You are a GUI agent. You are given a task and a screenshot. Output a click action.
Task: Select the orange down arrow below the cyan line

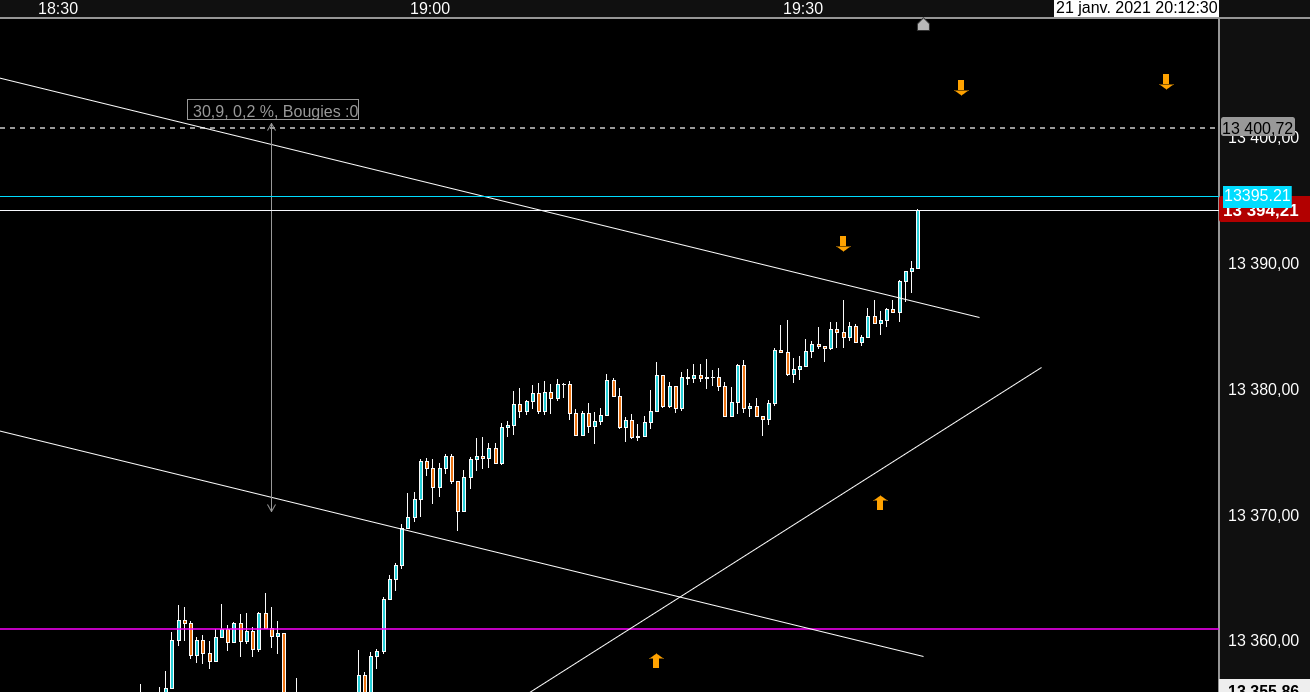click(843, 244)
